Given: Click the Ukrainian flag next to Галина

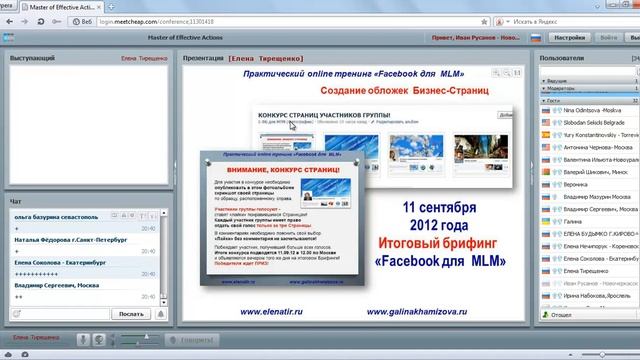Looking at the screenshot, I should point(546,222).
